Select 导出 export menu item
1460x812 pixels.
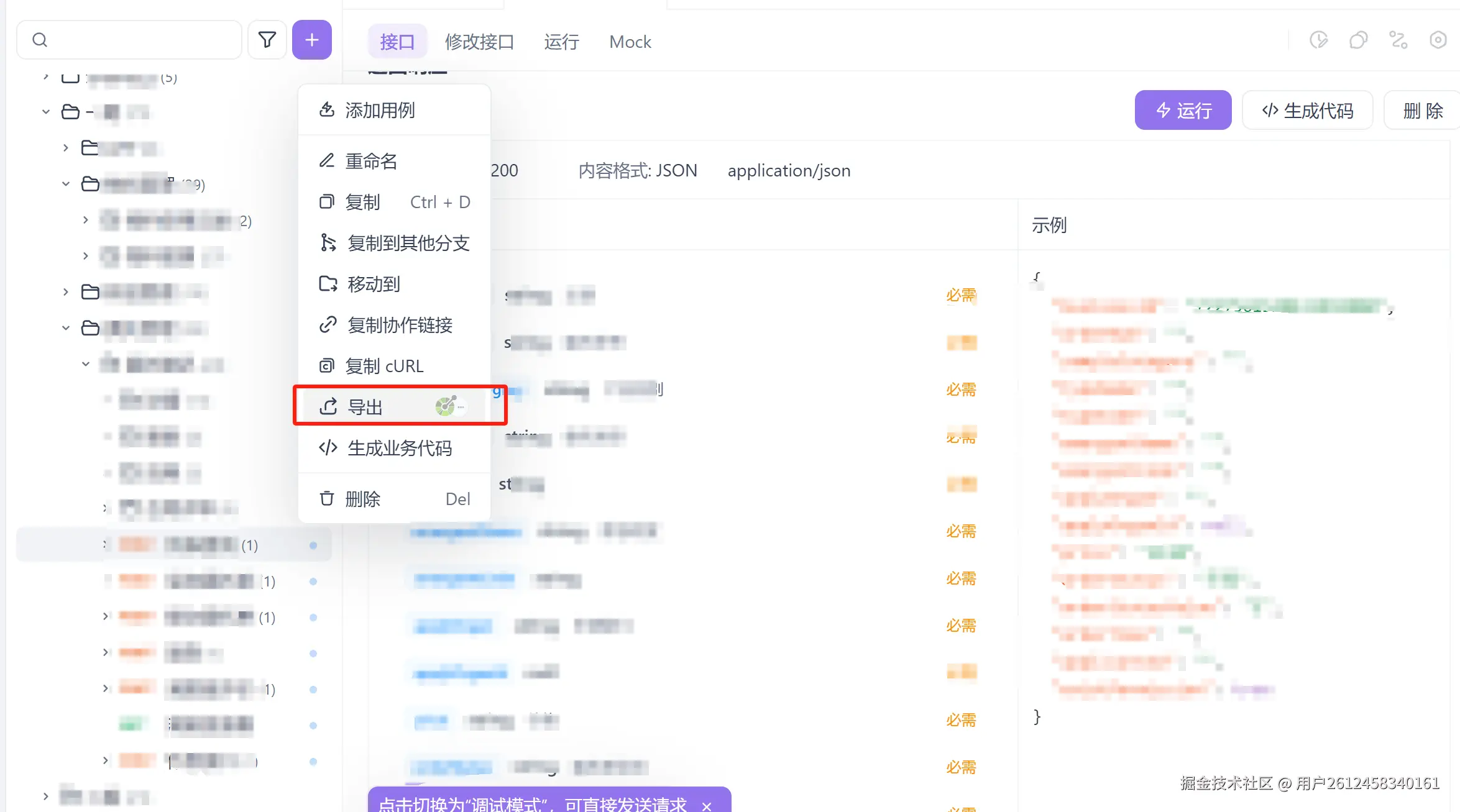click(365, 407)
